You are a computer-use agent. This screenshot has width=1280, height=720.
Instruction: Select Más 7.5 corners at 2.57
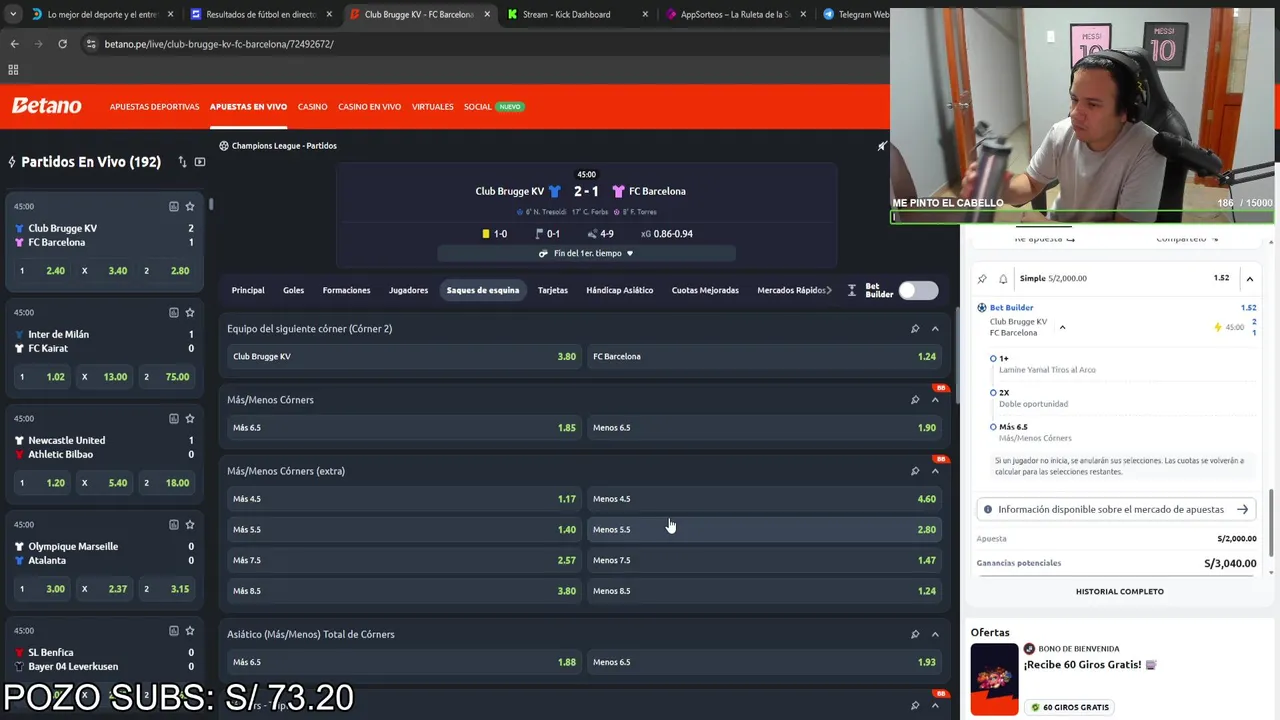404,560
